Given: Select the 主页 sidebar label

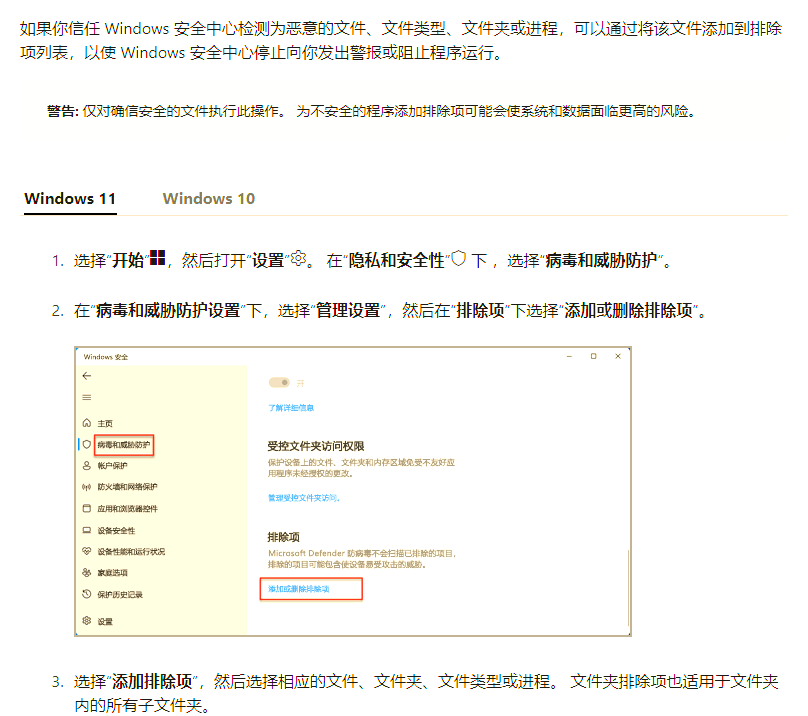Looking at the screenshot, I should click(105, 423).
